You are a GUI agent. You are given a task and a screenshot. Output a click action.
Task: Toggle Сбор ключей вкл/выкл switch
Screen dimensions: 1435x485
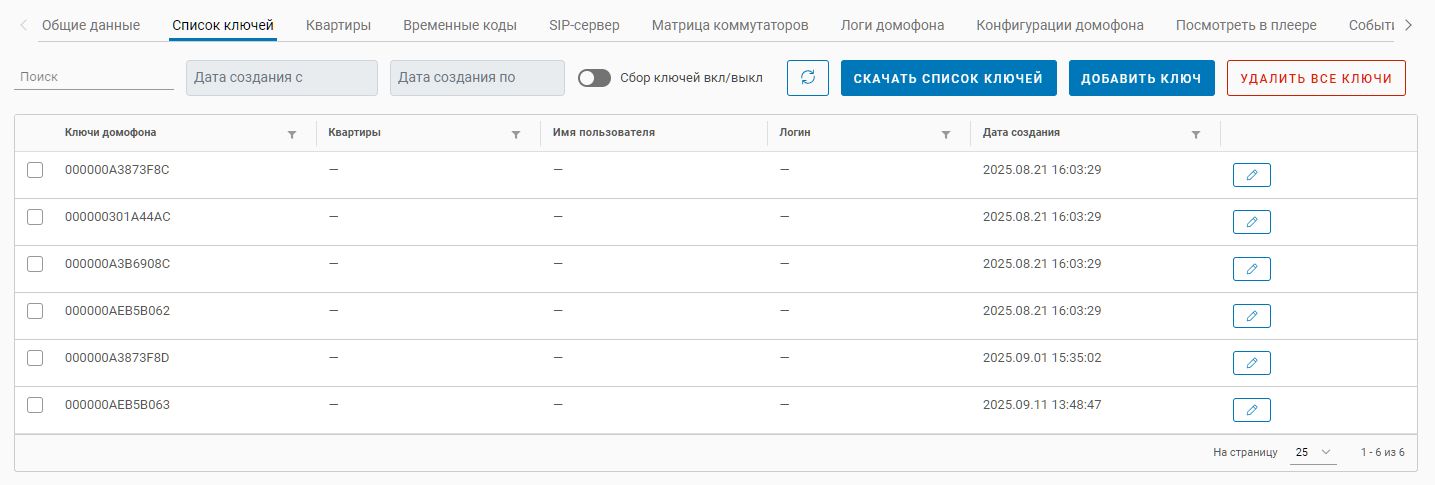point(594,78)
